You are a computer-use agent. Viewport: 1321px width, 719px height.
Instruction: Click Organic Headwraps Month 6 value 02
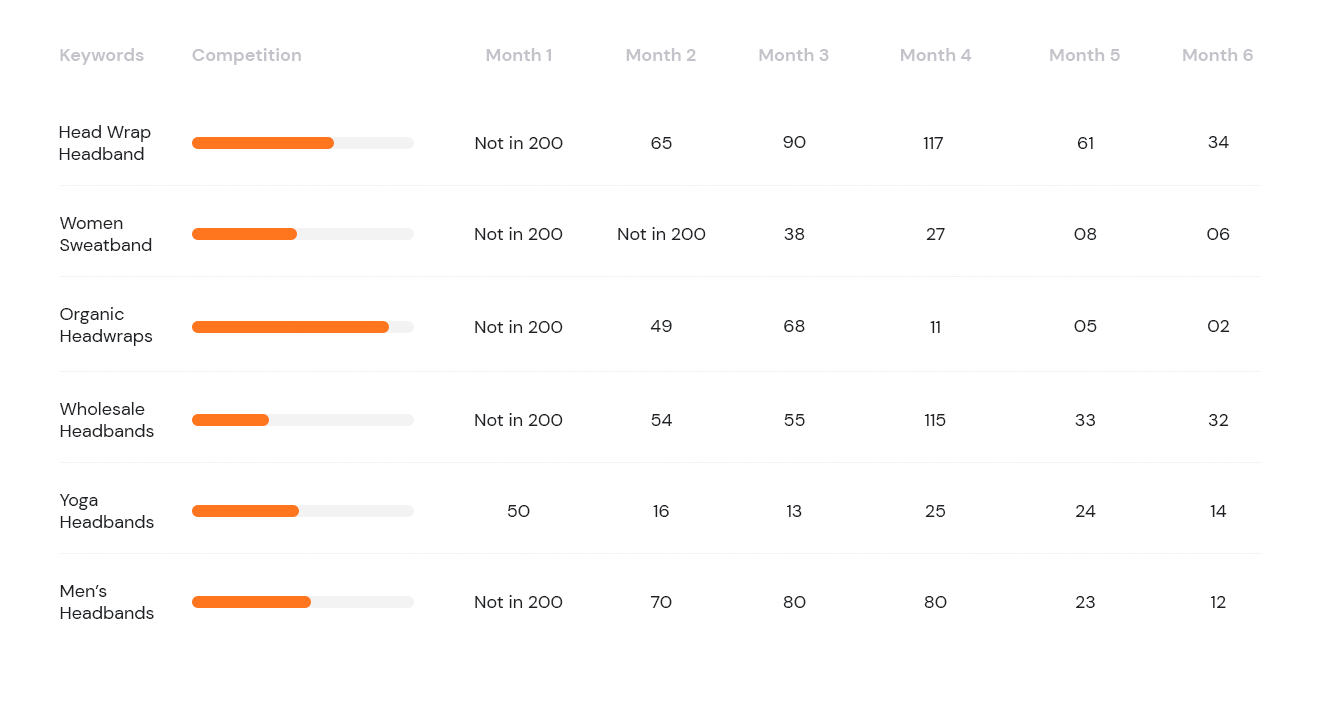coord(1218,326)
